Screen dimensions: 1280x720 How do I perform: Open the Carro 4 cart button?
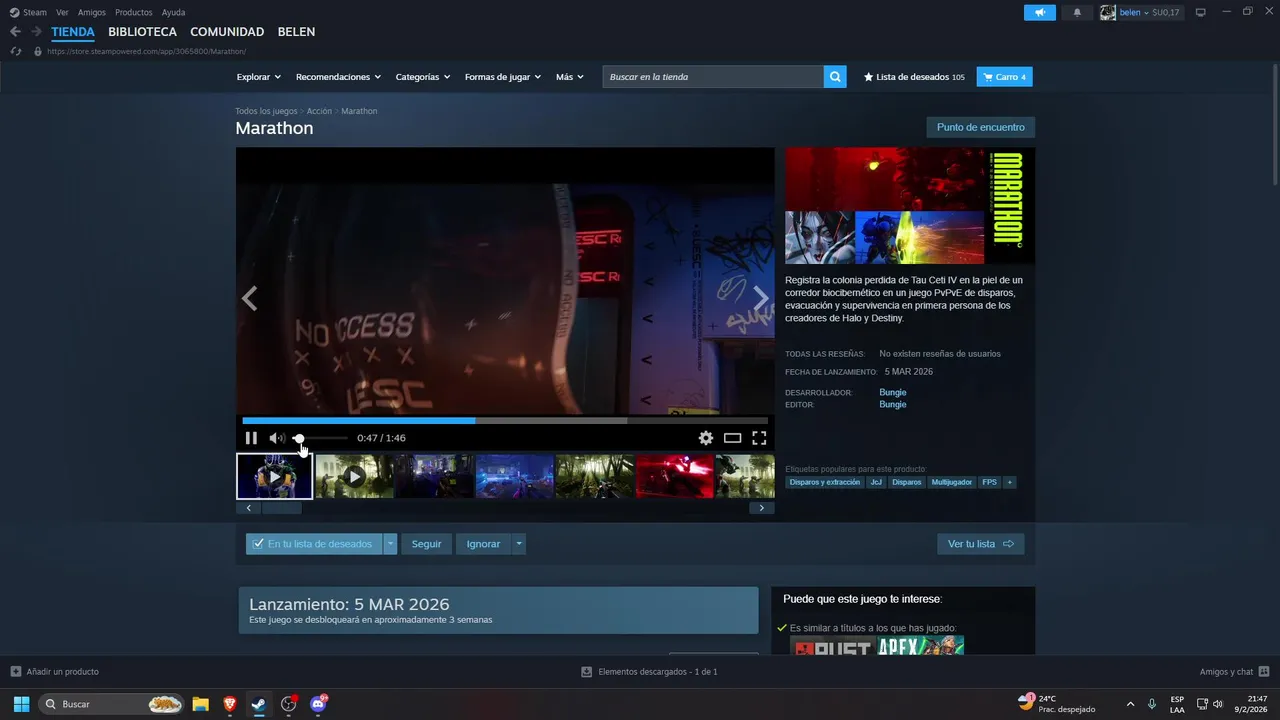[x=1004, y=77]
